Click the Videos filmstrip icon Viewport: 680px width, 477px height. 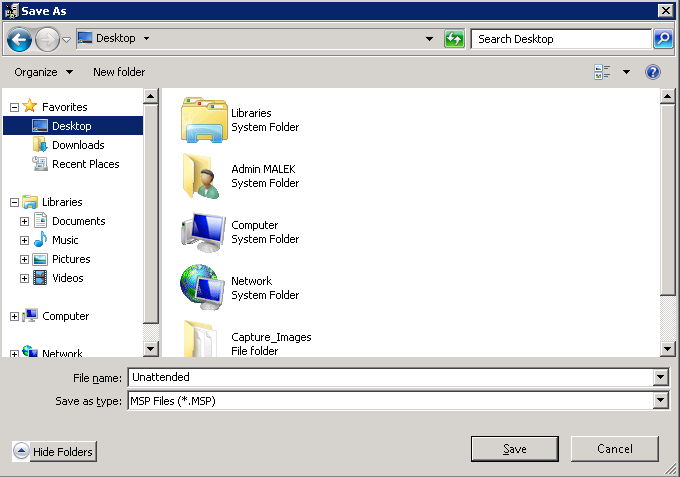click(40, 278)
